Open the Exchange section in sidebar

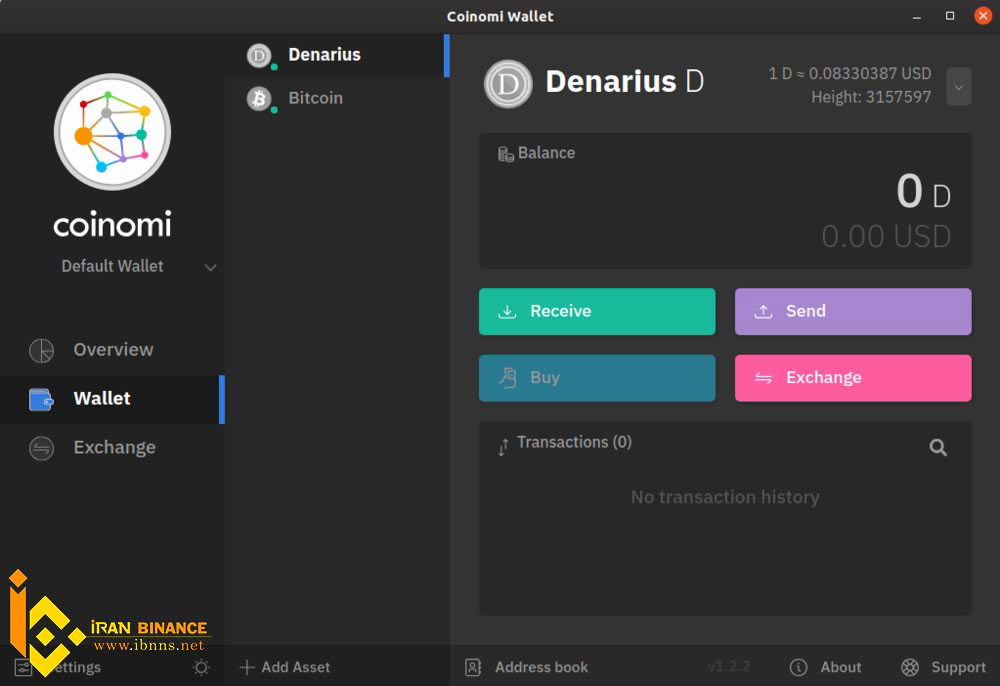(x=112, y=448)
